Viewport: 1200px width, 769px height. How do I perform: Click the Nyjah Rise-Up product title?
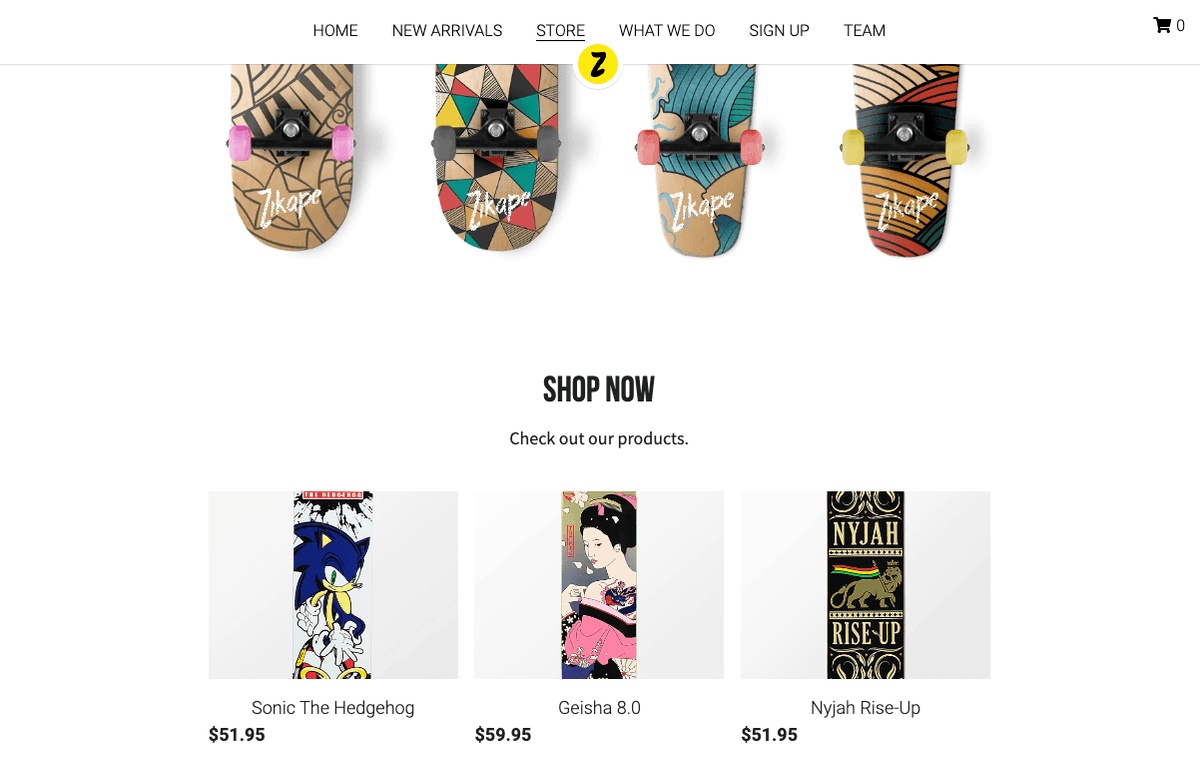click(866, 708)
